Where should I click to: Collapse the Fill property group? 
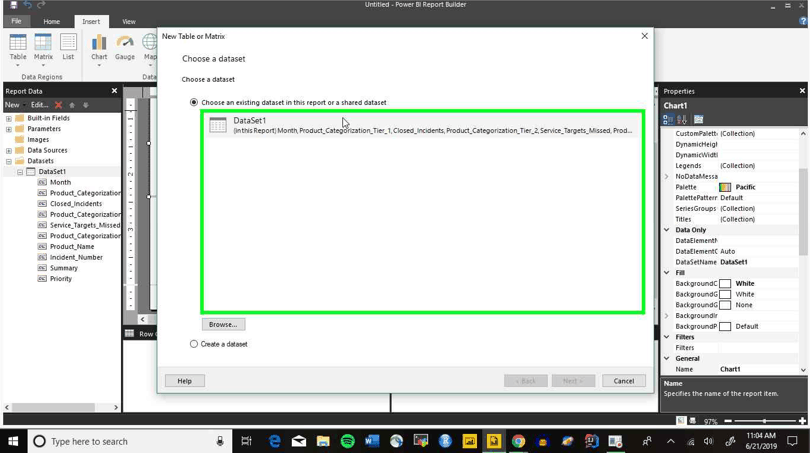[666, 273]
